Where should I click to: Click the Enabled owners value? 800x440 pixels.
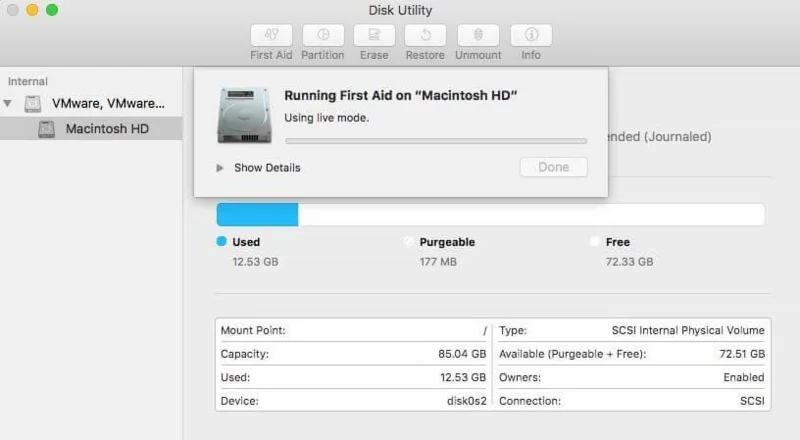pos(744,377)
